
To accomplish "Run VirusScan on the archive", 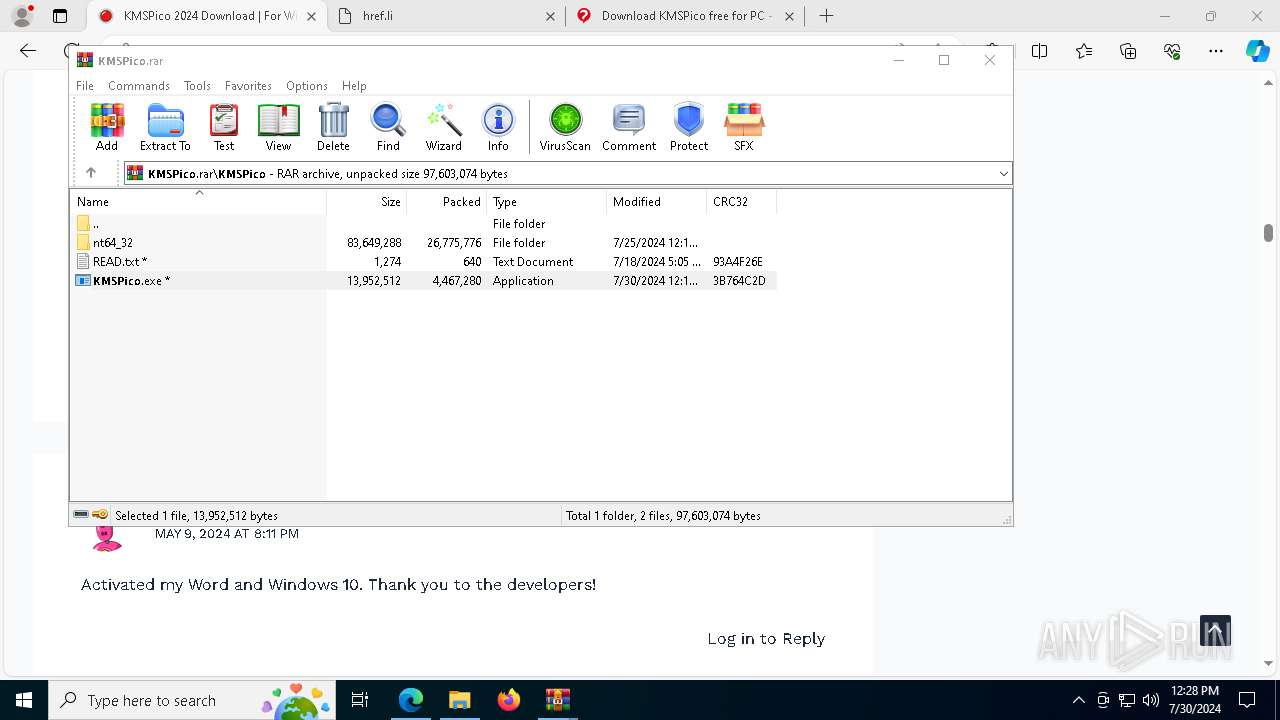I will [x=565, y=127].
